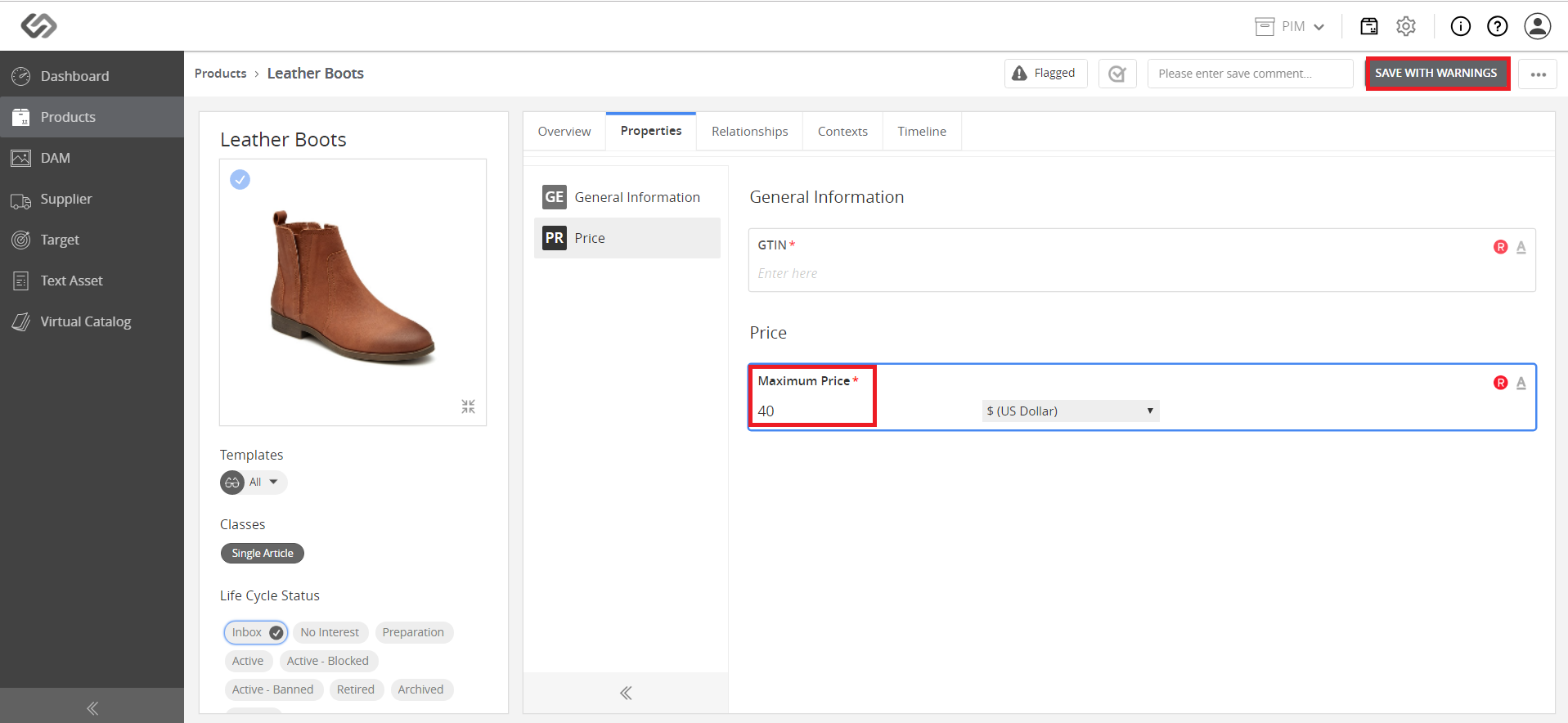Screen dimensions: 1568x723
Task: Select the Active - Banned status
Action: click(x=272, y=689)
